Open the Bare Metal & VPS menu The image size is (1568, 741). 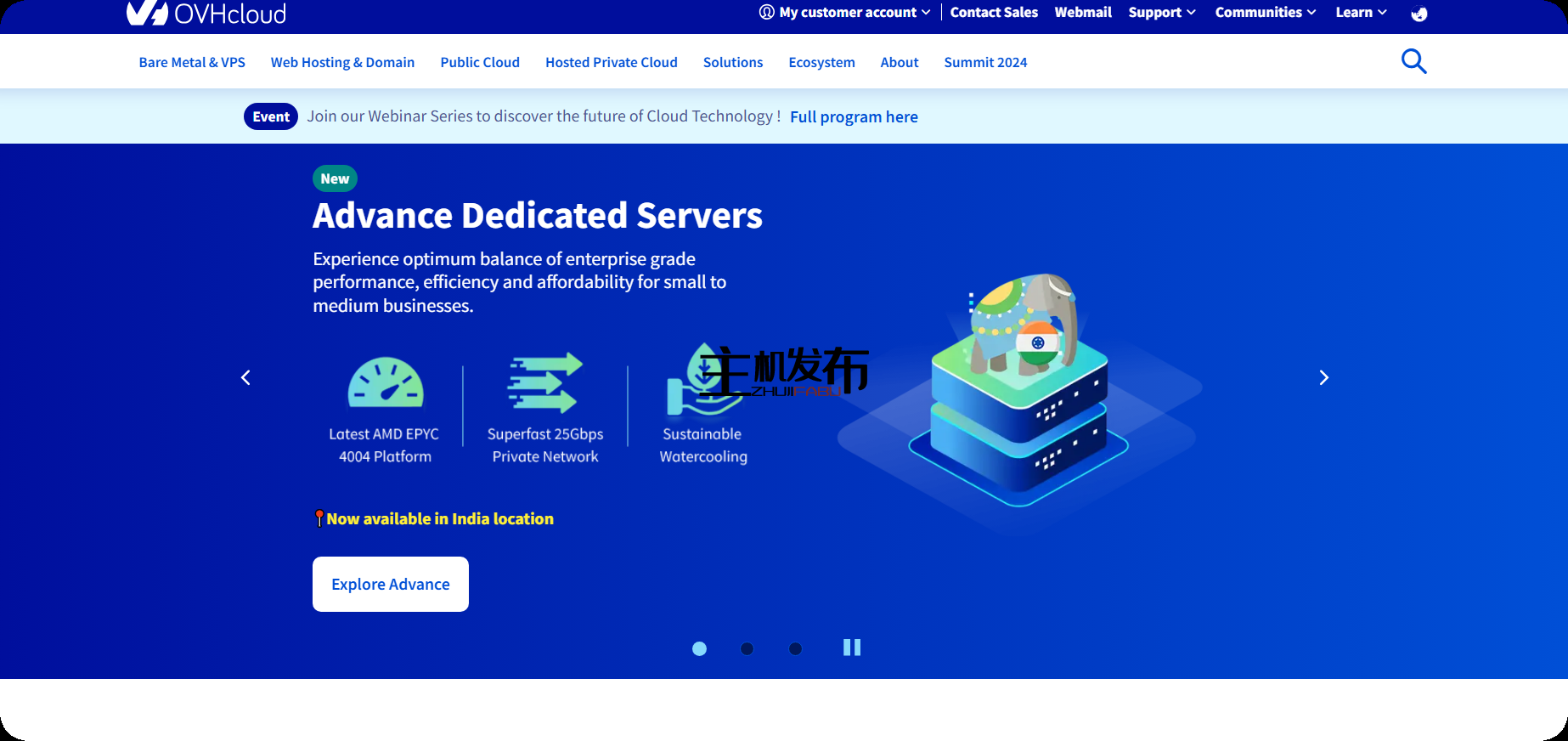(x=192, y=62)
